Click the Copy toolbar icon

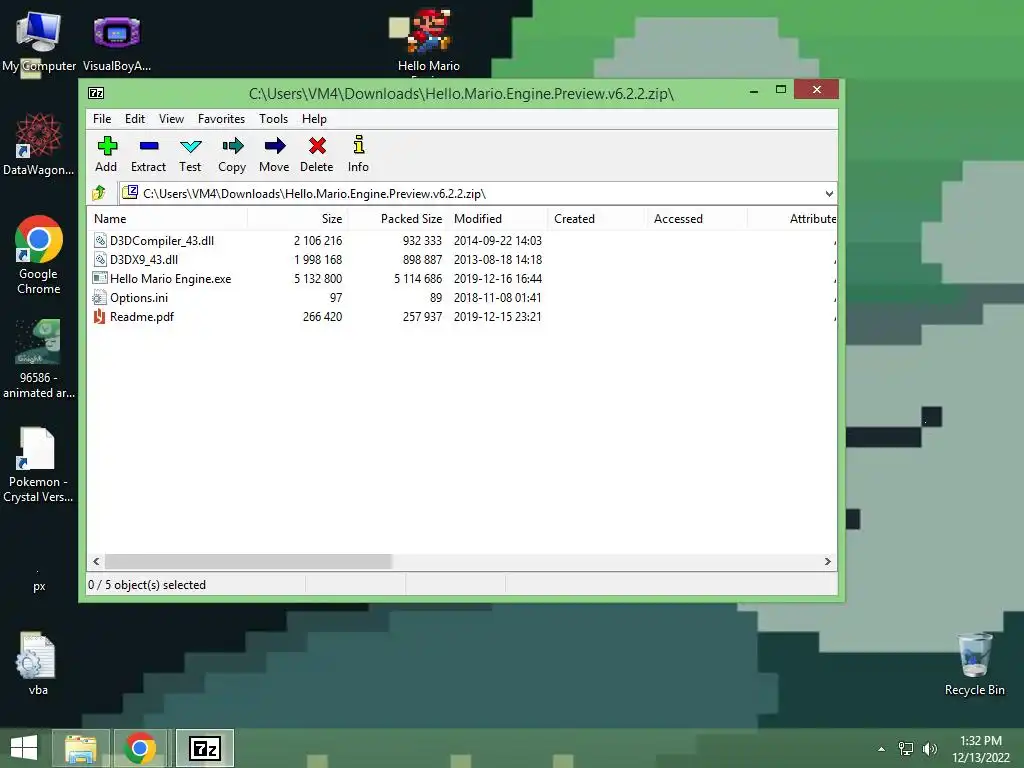pyautogui.click(x=232, y=146)
